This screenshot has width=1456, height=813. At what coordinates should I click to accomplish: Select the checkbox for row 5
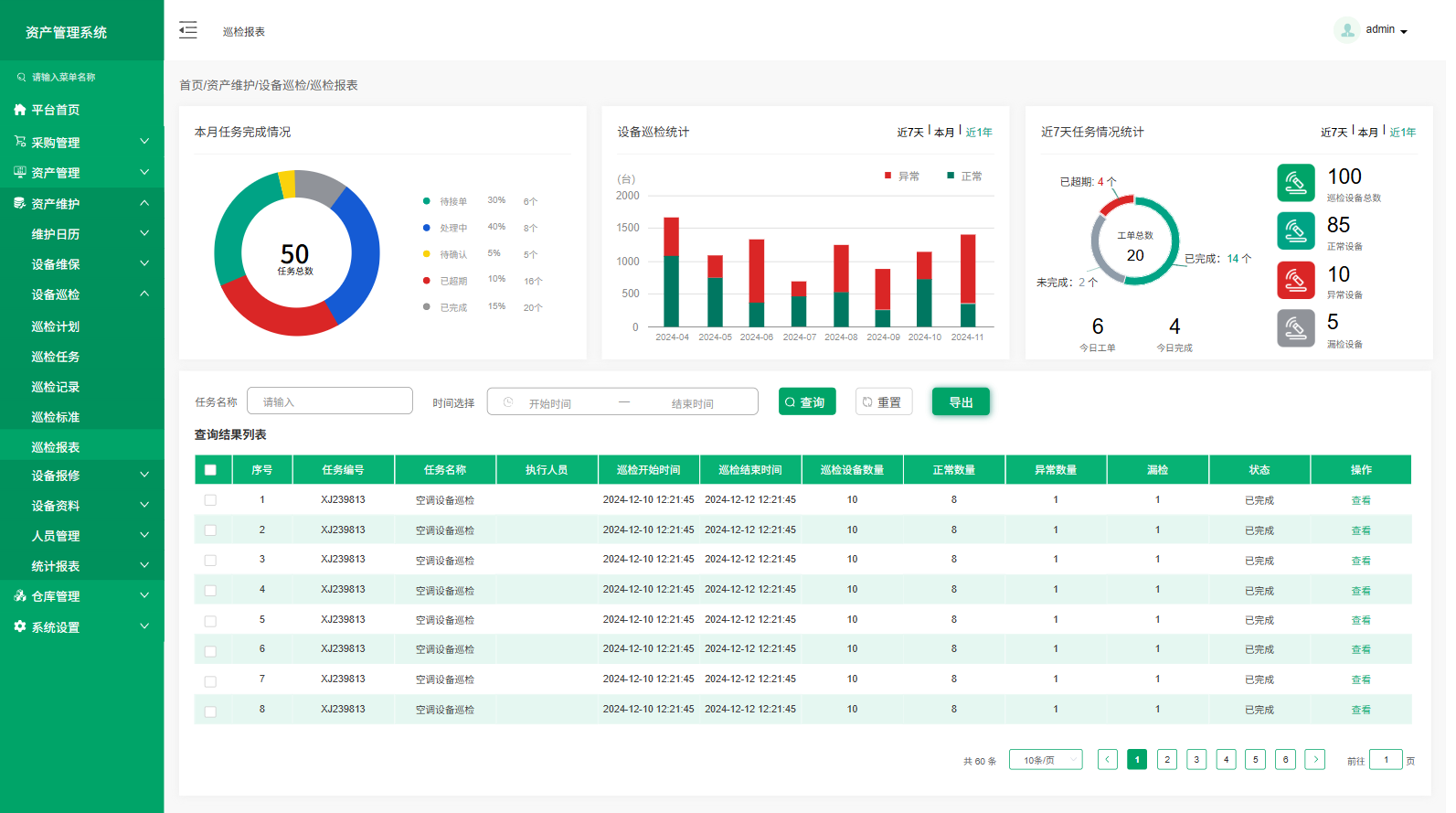pos(210,621)
